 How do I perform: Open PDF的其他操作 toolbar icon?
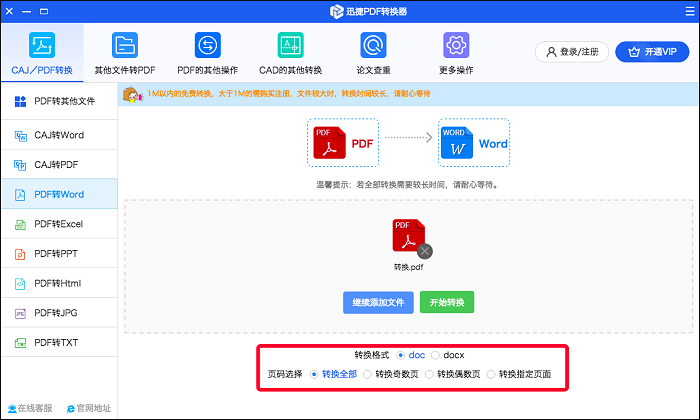(x=207, y=46)
